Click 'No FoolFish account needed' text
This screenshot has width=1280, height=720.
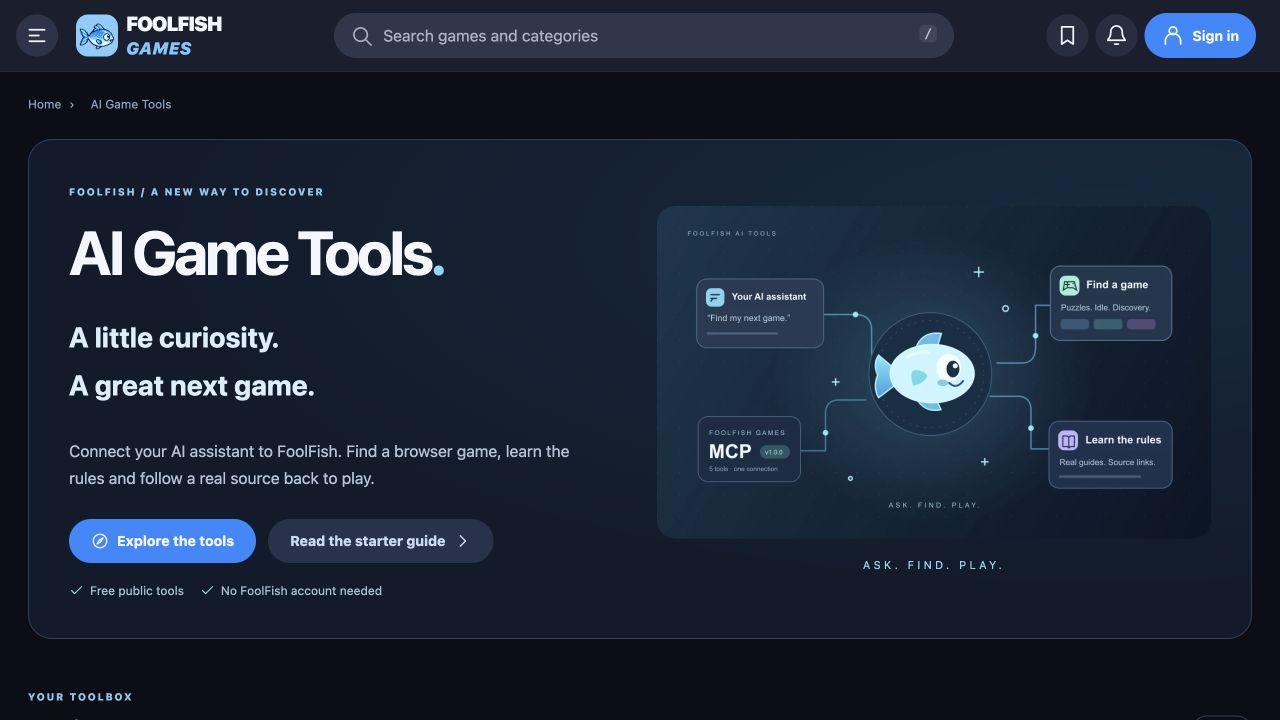(x=301, y=591)
